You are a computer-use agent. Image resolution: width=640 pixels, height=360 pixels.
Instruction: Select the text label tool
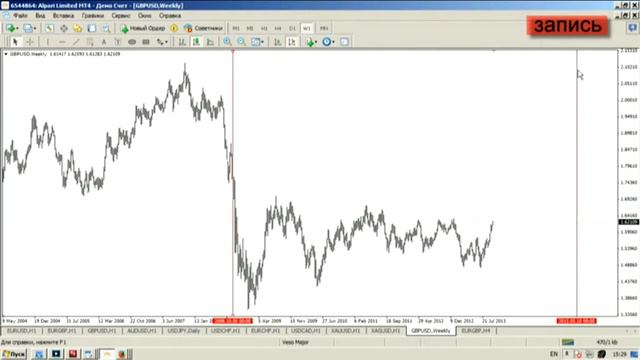tap(118, 42)
